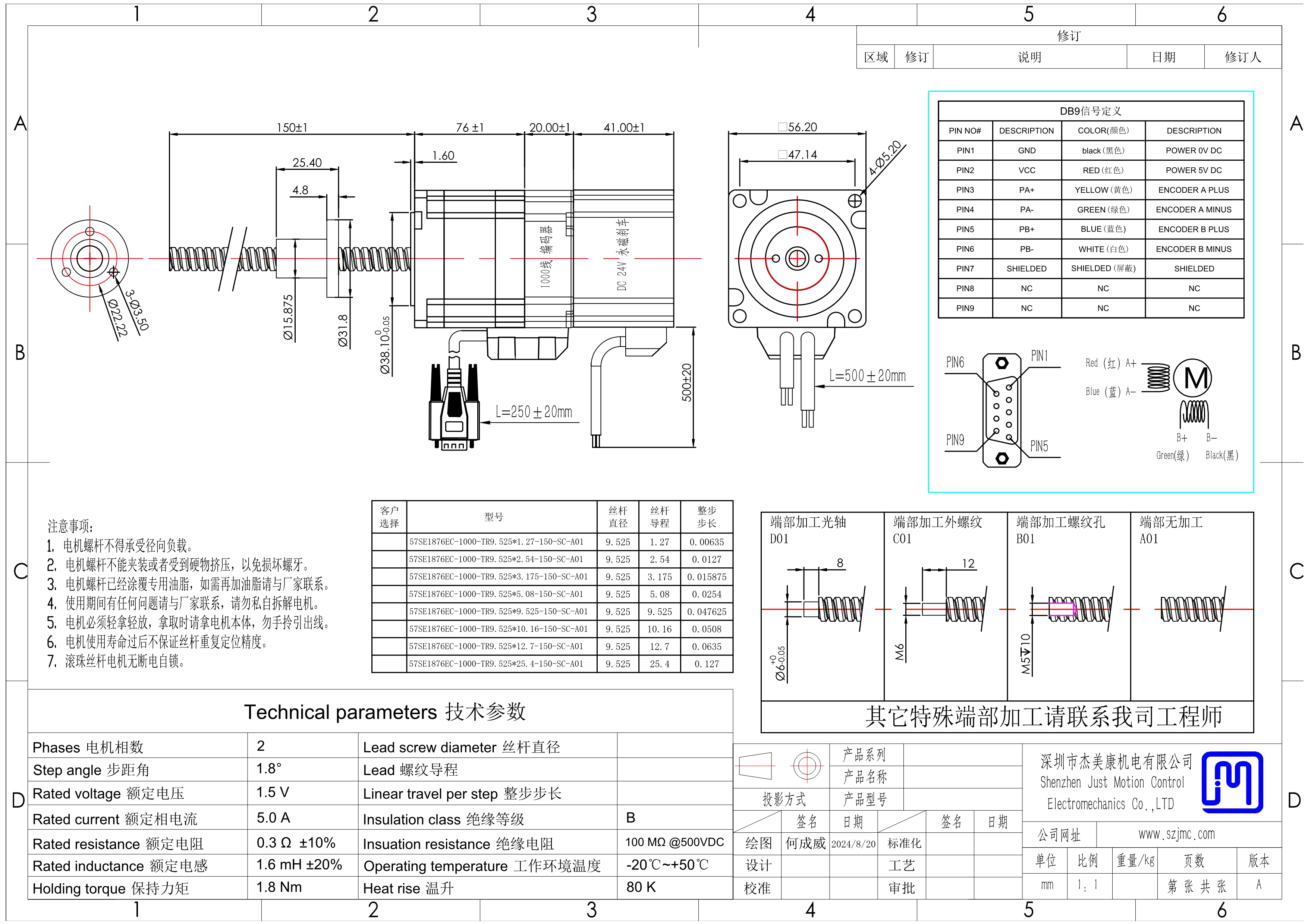
Task: Click the 20.00±1 encoder length dimension
Action: point(549,127)
